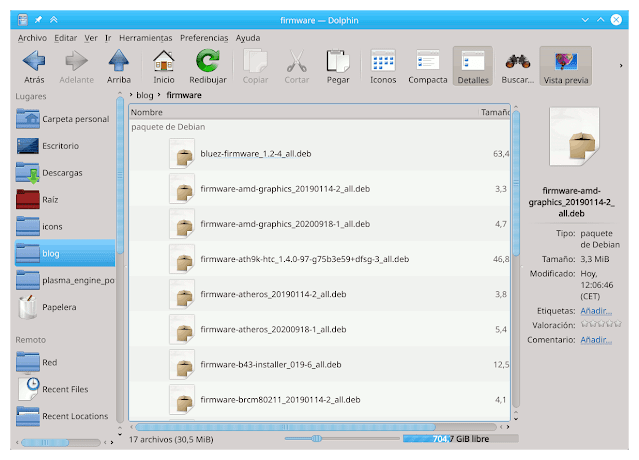
Task: Sort by the Tamaño column header
Action: [x=494, y=112]
